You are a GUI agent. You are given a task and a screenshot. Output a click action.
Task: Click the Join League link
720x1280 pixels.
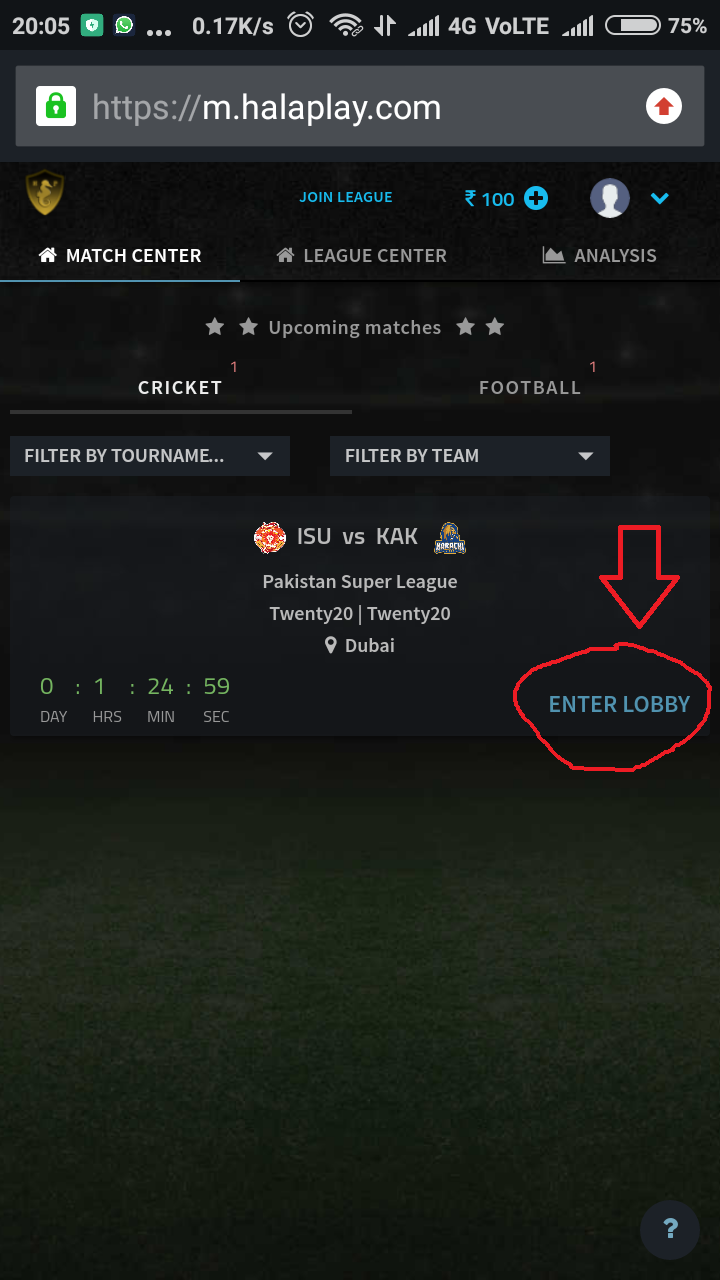click(346, 197)
